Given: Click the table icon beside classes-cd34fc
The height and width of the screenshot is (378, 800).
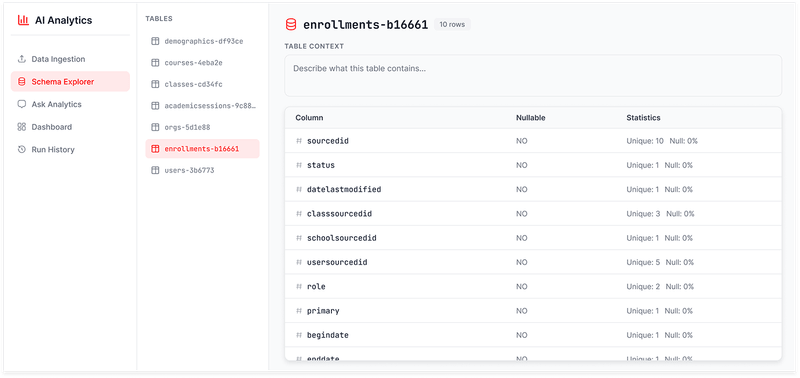Looking at the screenshot, I should pyautogui.click(x=155, y=84).
